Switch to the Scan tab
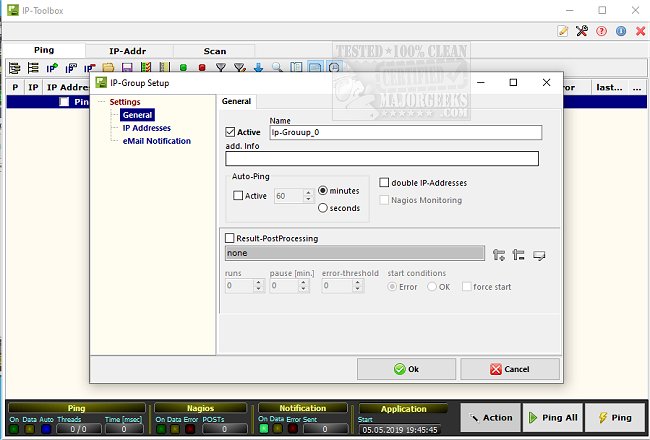650x440 pixels. coord(215,51)
